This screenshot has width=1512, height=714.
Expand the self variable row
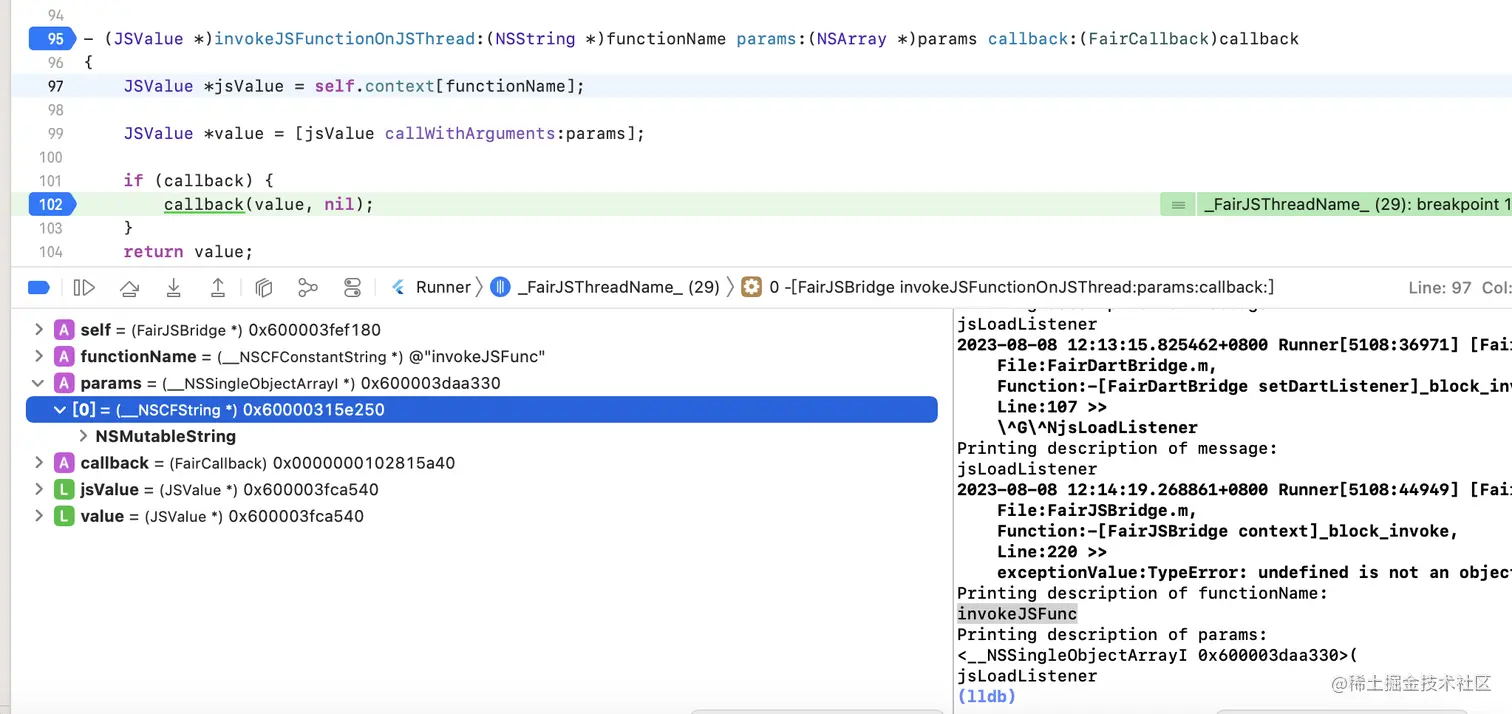click(x=38, y=329)
